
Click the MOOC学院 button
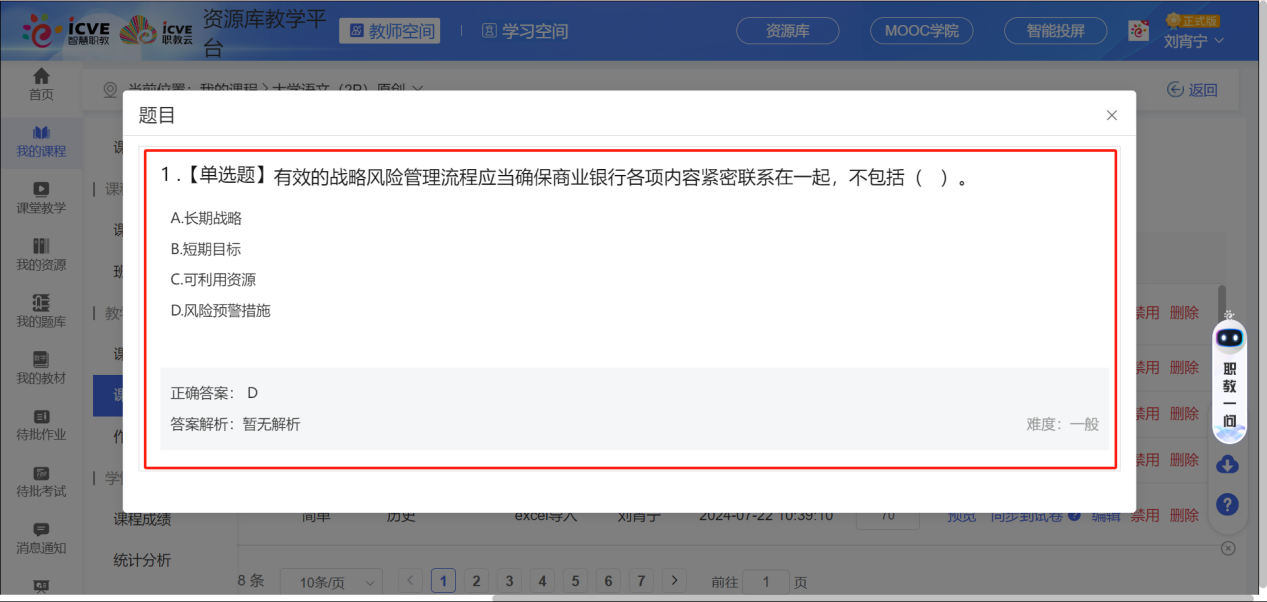pyautogui.click(x=921, y=31)
